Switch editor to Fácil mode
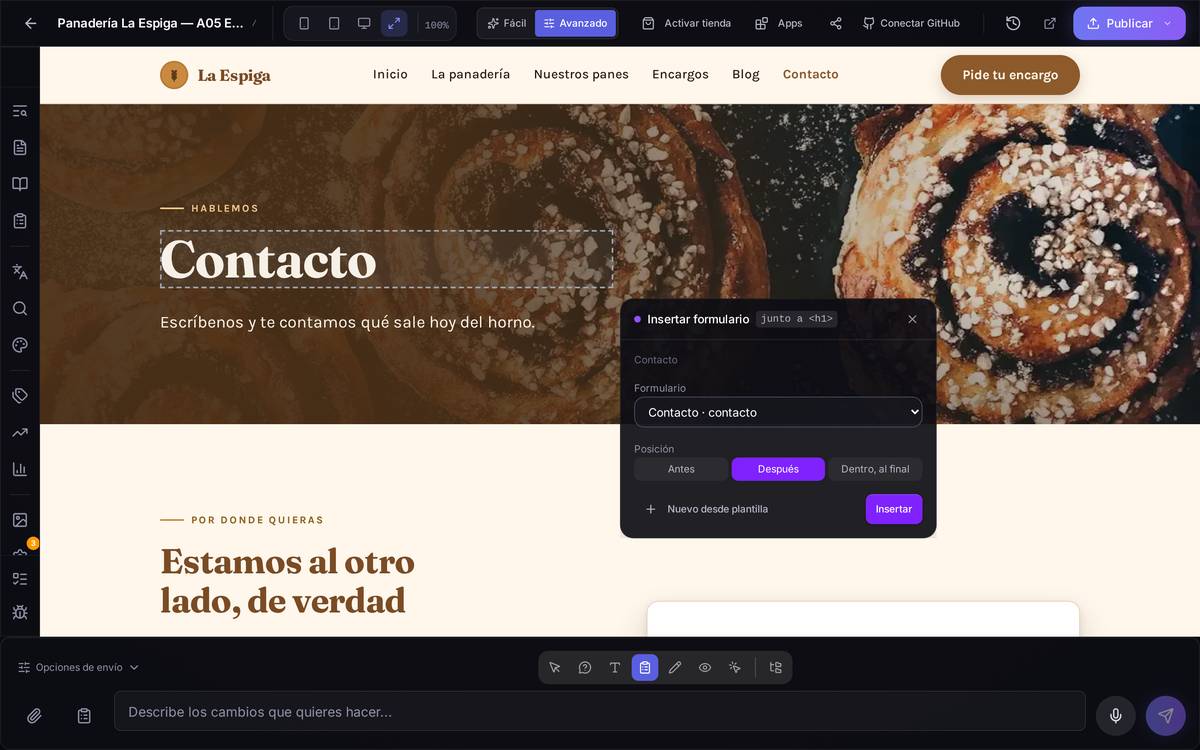Image resolution: width=1200 pixels, height=750 pixels. 506,23
